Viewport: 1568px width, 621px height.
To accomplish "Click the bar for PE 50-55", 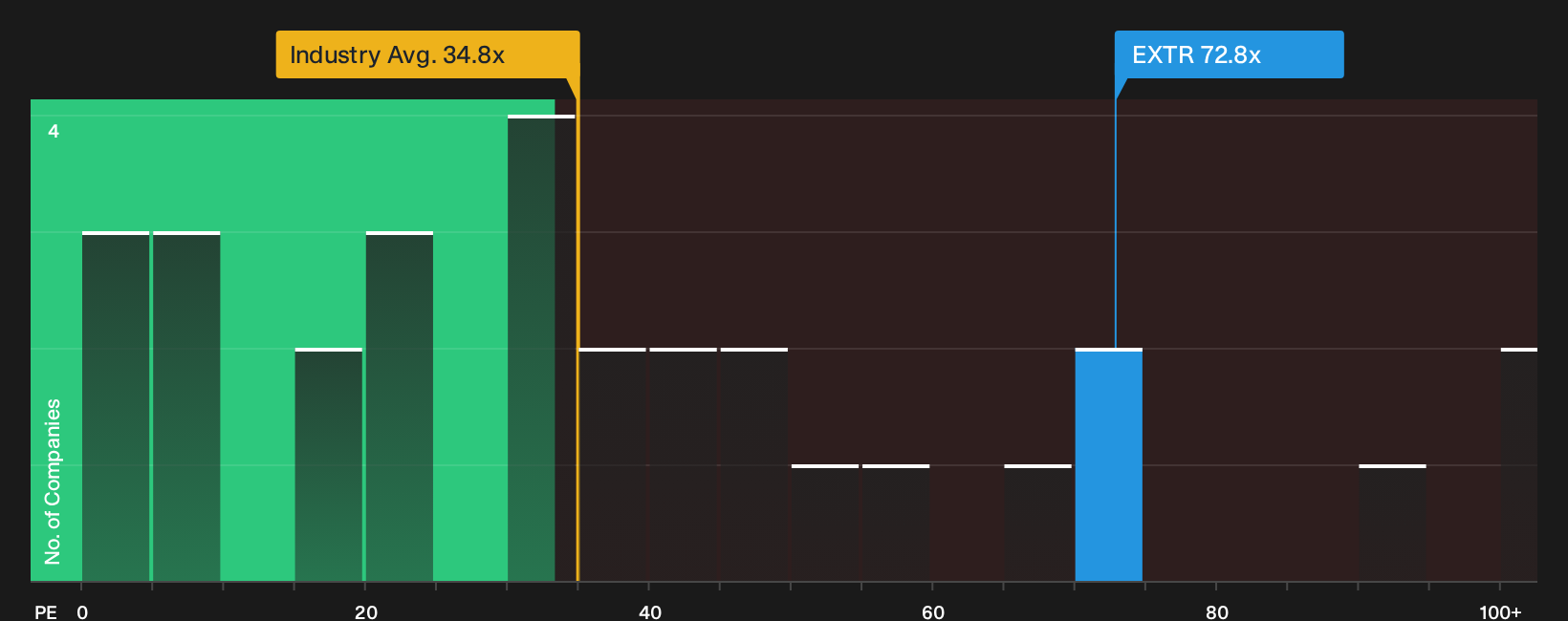I will (825, 523).
